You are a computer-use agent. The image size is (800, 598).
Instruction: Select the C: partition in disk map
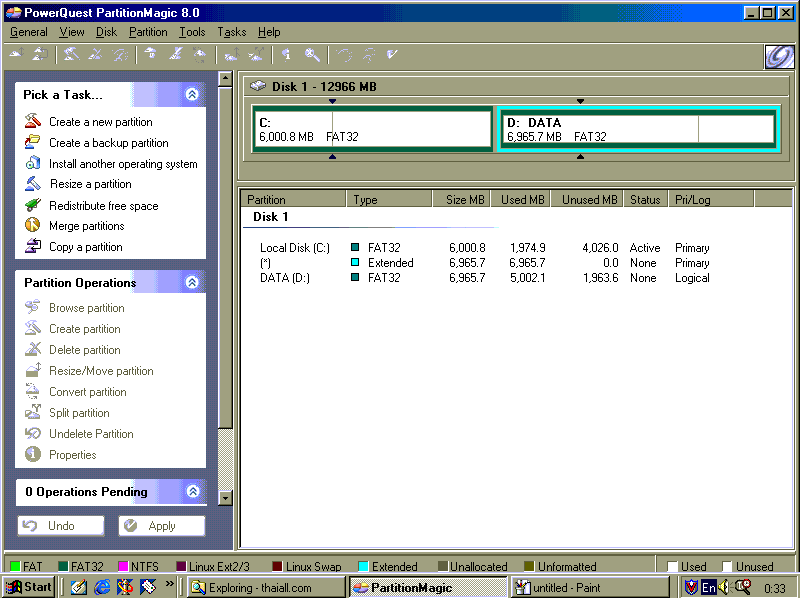(372, 129)
